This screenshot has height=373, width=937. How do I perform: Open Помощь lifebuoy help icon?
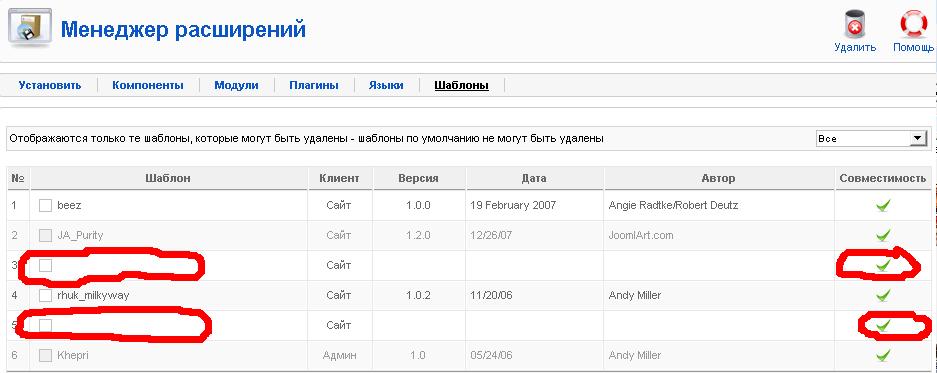914,25
